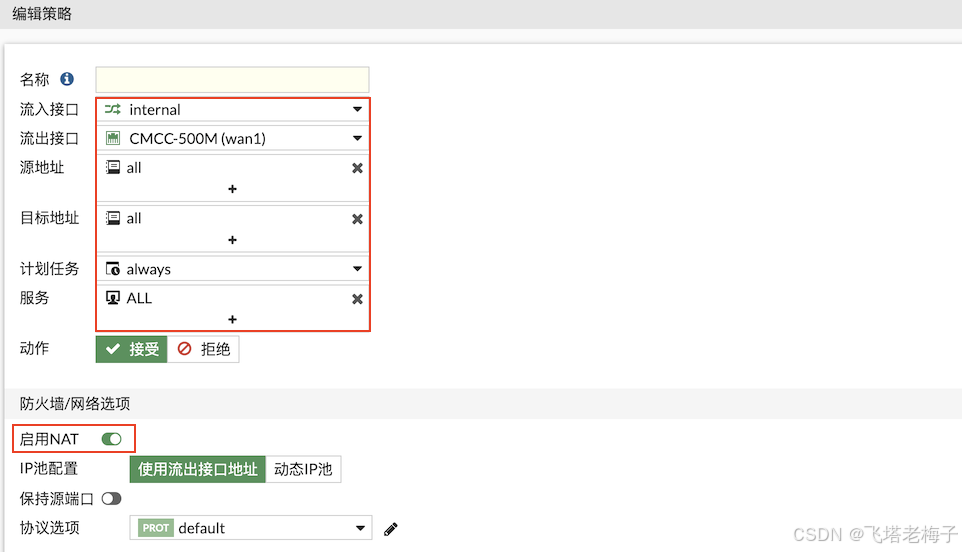The image size is (962, 552).
Task: Click the 防火墙/网络选项 section header
Action: (75, 404)
